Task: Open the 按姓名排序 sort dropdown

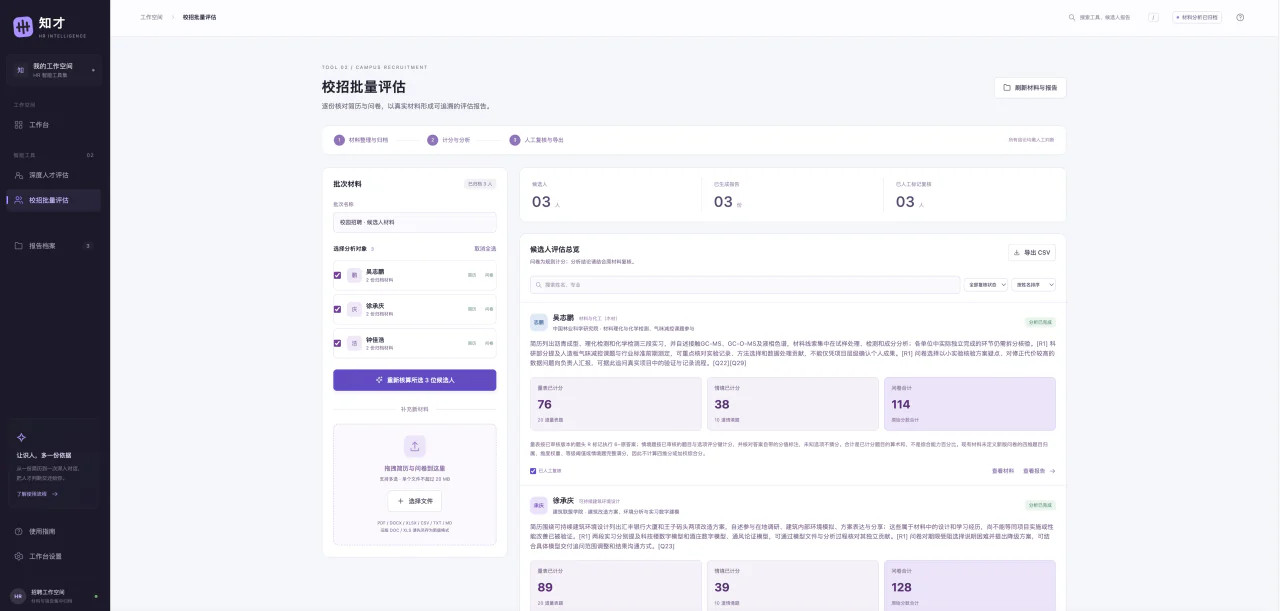Action: [x=1033, y=285]
